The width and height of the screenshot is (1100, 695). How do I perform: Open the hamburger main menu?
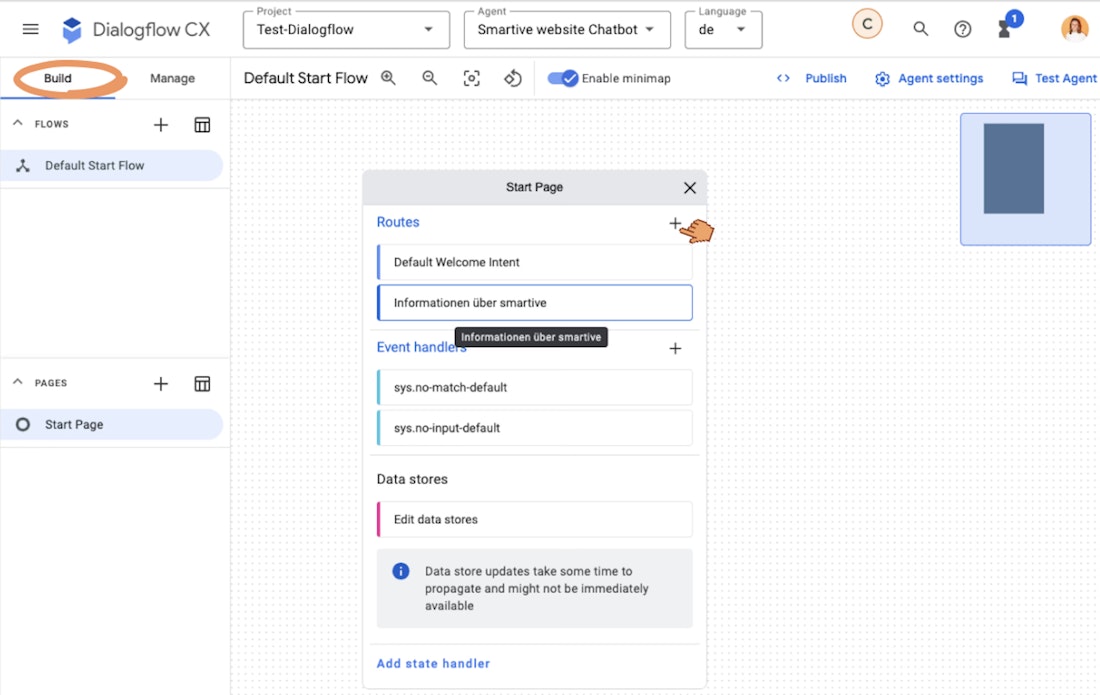pyautogui.click(x=30, y=29)
